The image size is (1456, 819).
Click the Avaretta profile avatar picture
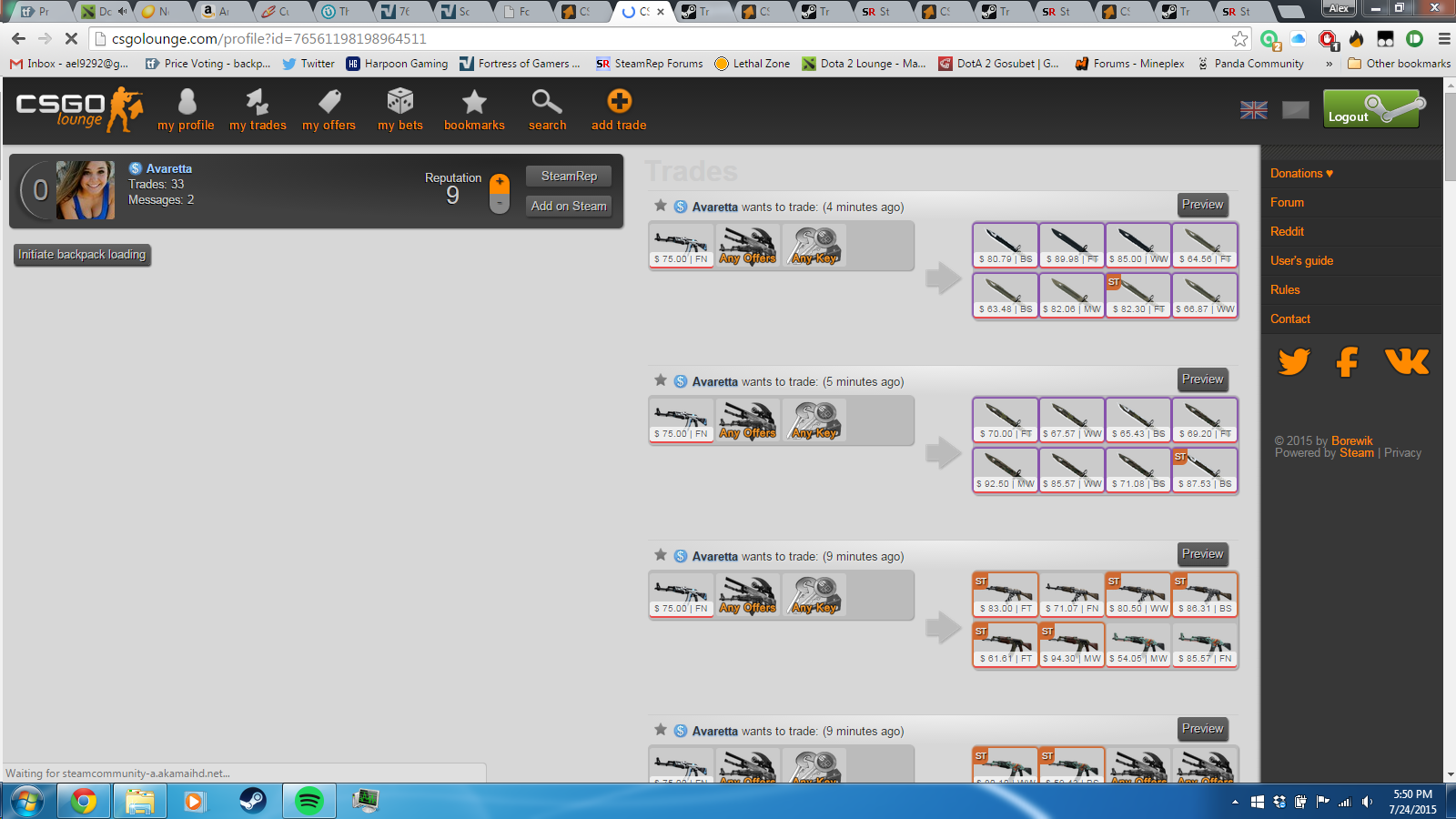click(x=86, y=190)
